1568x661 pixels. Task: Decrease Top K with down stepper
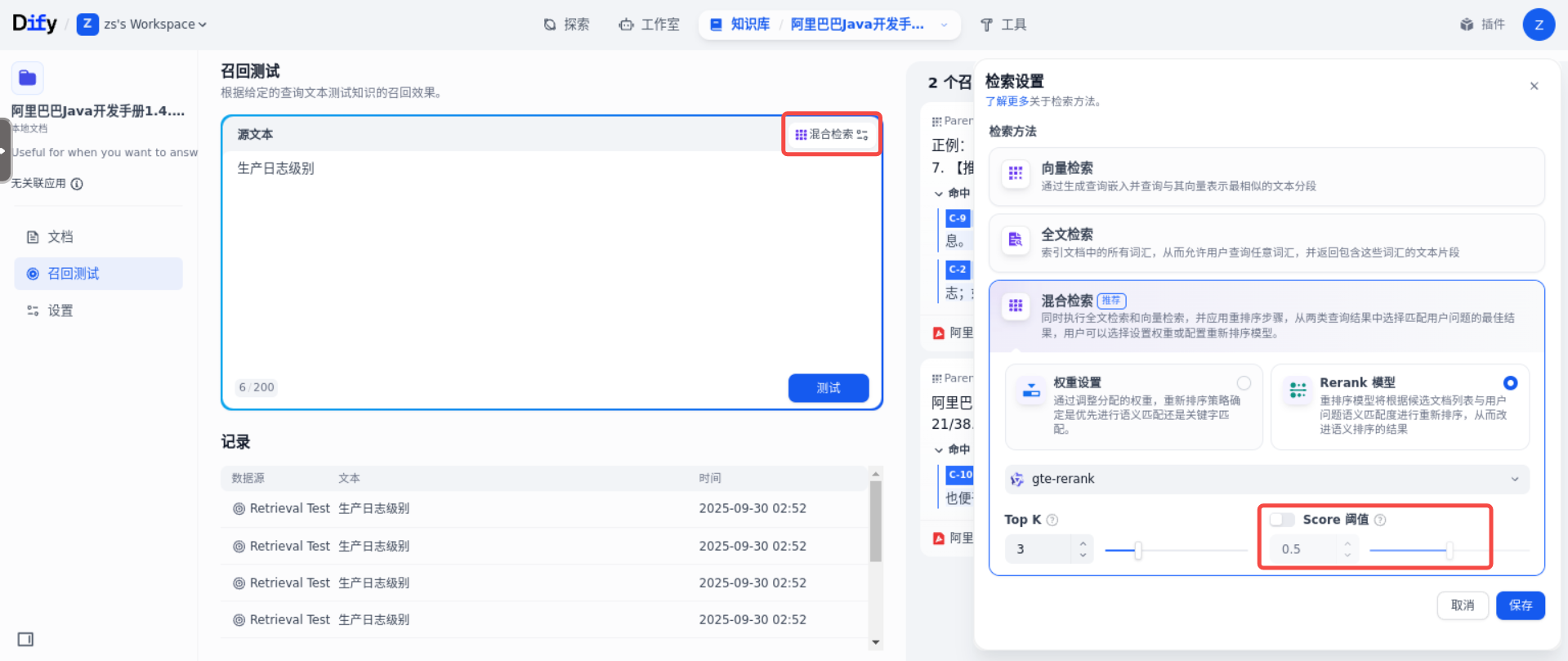1083,556
